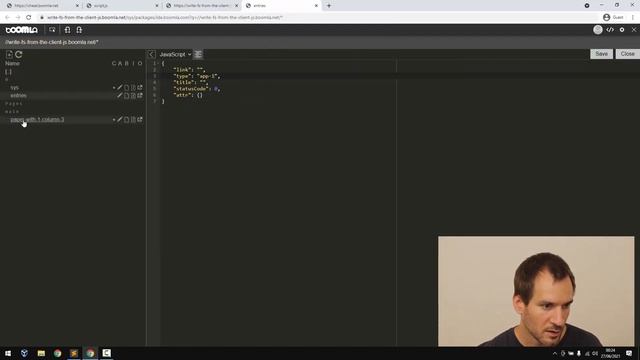Viewport: 640px width, 360px height.
Task: Click the new file icon above Name
Action: (9, 54)
